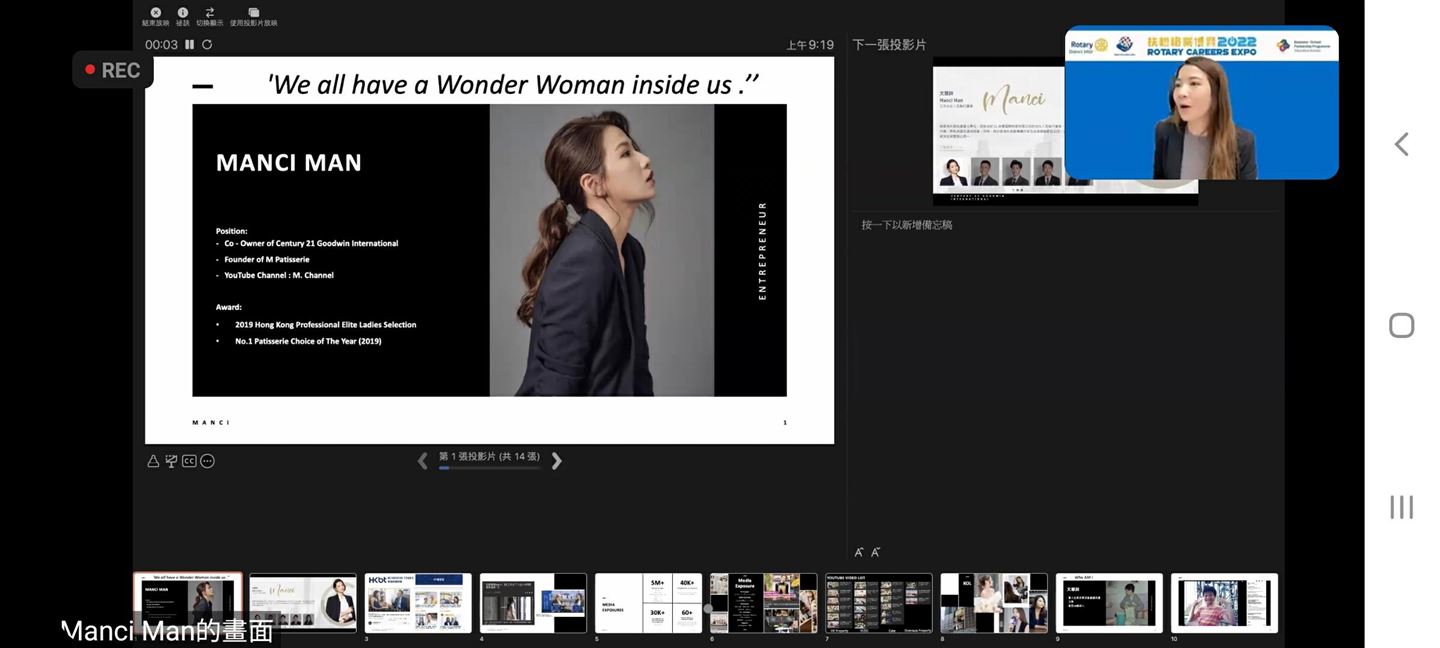Click the slide counter 第 1 張投影片 (共 14 張)
The height and width of the screenshot is (648, 1440).
click(489, 456)
